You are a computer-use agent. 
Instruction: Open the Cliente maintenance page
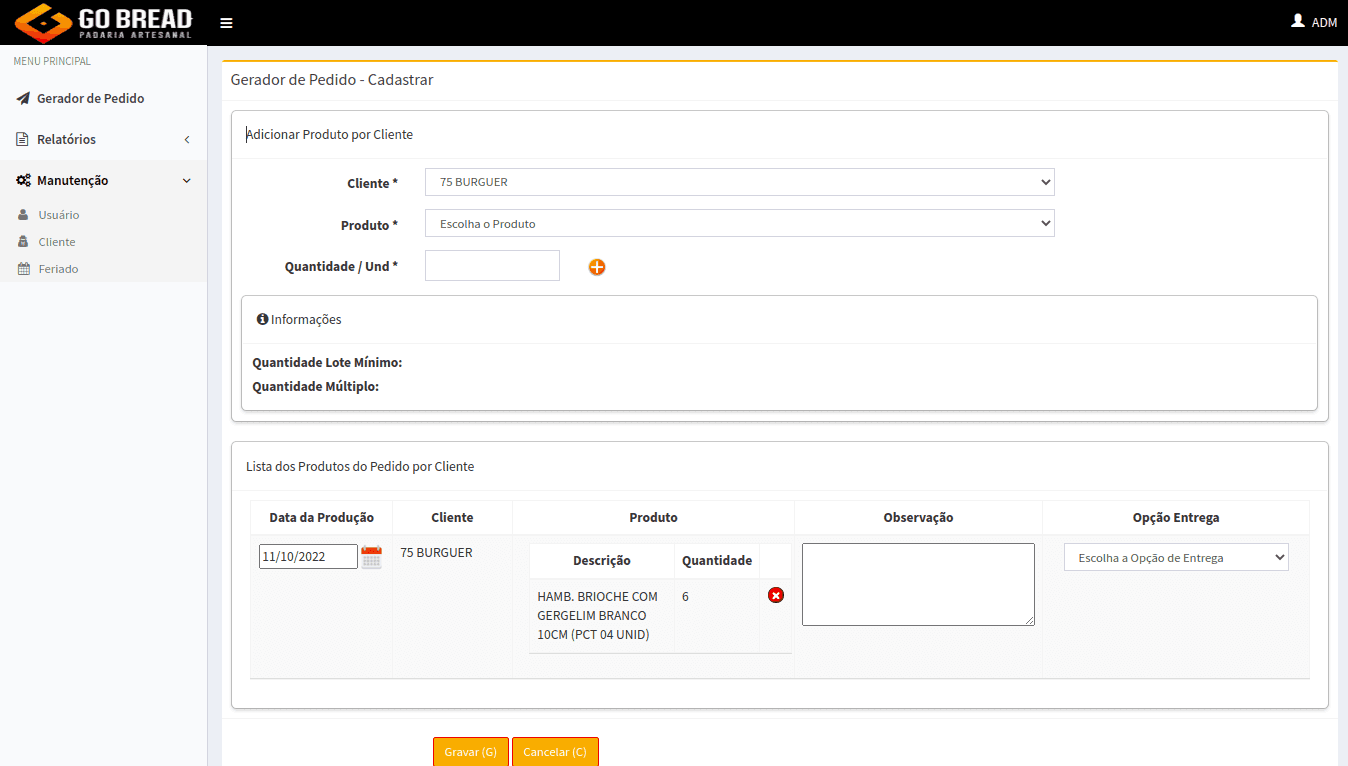(57, 242)
